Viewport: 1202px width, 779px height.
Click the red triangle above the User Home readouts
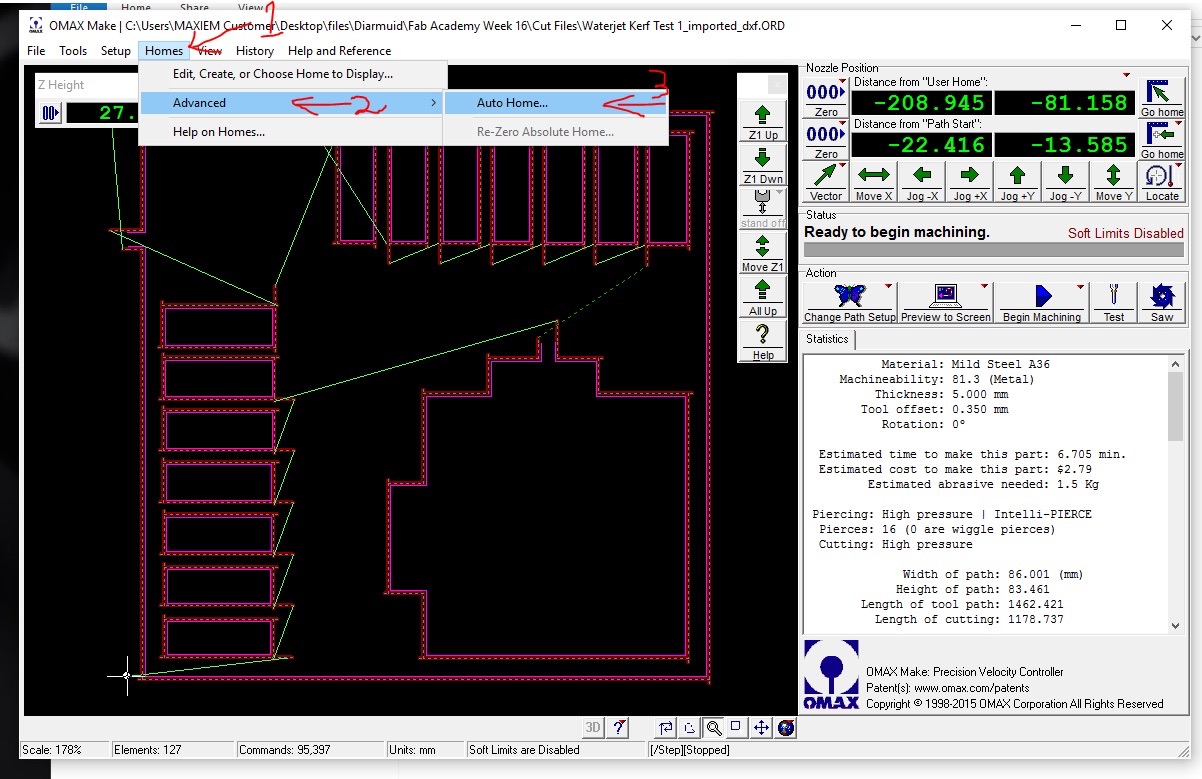pyautogui.click(x=1127, y=75)
